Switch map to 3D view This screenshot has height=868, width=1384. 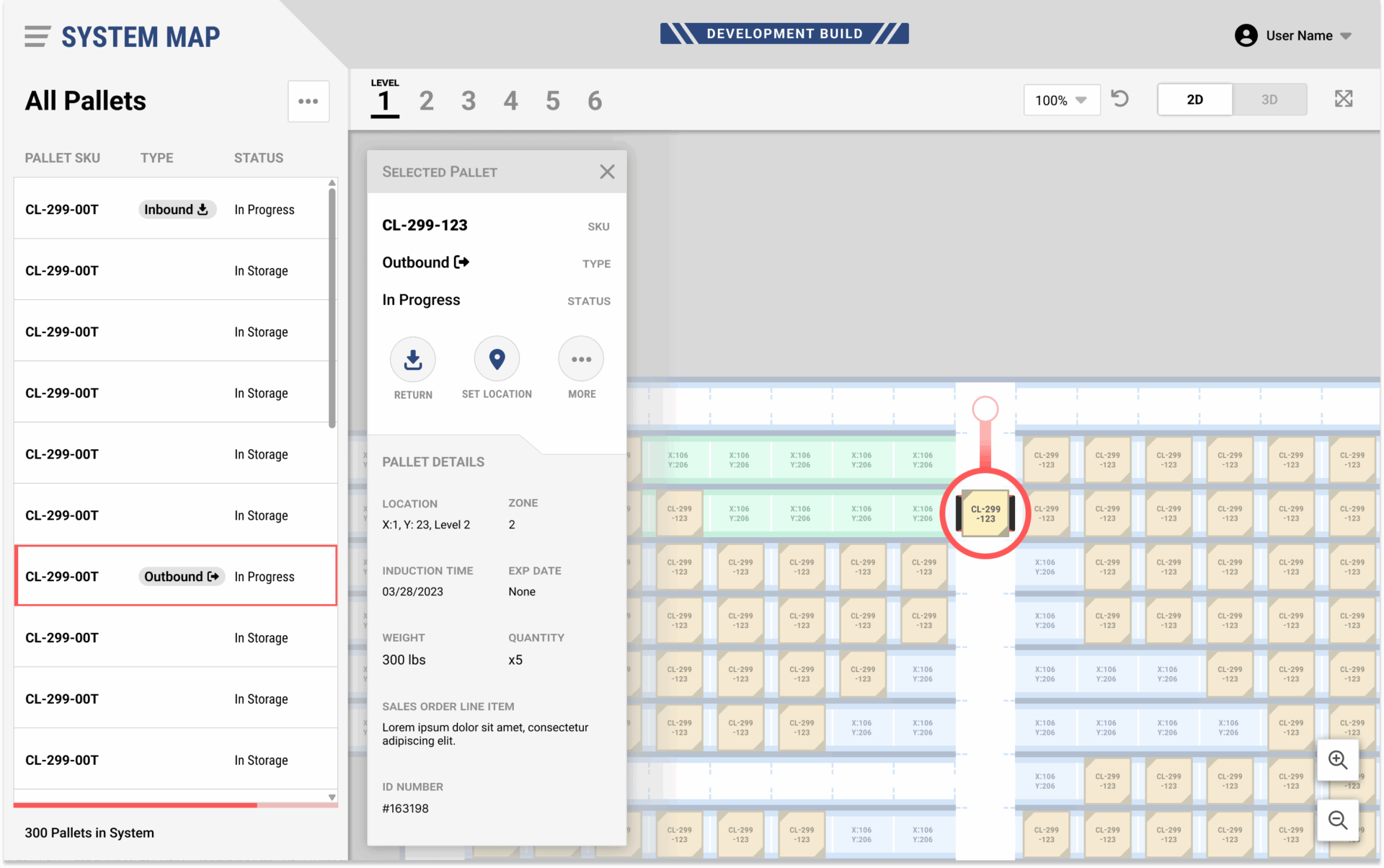point(1269,99)
